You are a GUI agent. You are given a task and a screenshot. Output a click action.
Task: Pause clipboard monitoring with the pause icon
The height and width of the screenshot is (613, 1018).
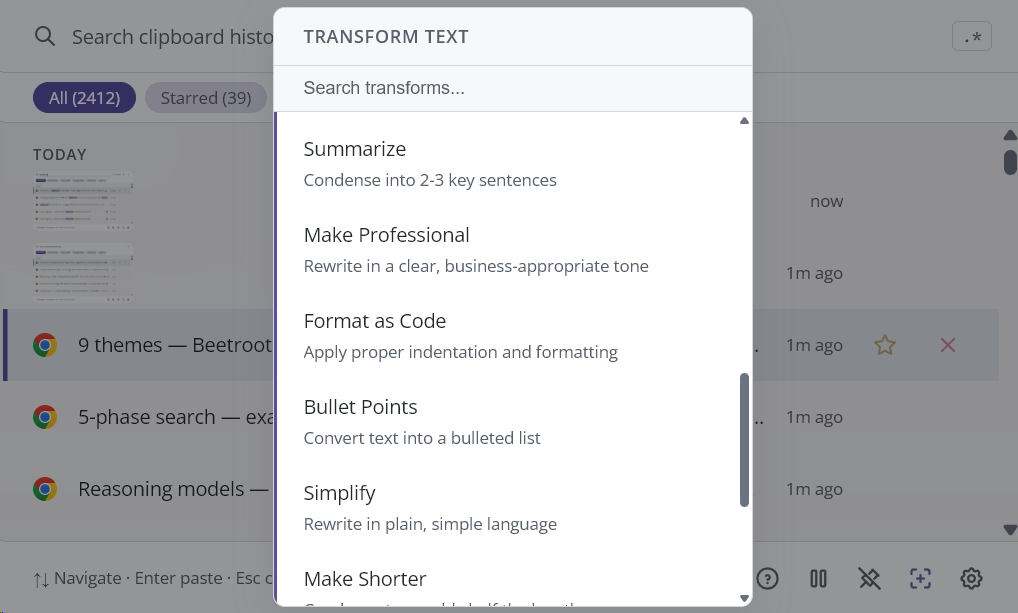pyautogui.click(x=818, y=578)
